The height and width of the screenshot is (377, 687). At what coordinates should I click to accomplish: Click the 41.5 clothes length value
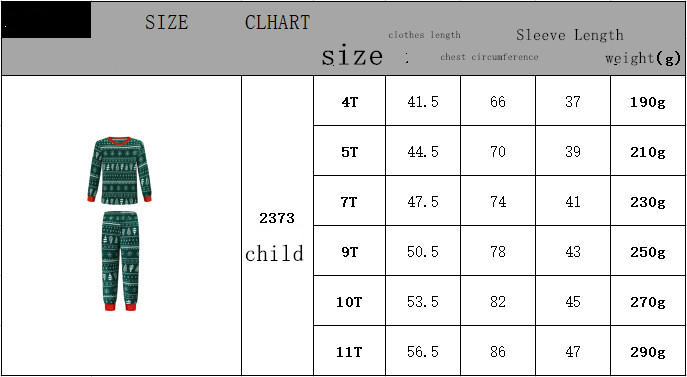423,101
